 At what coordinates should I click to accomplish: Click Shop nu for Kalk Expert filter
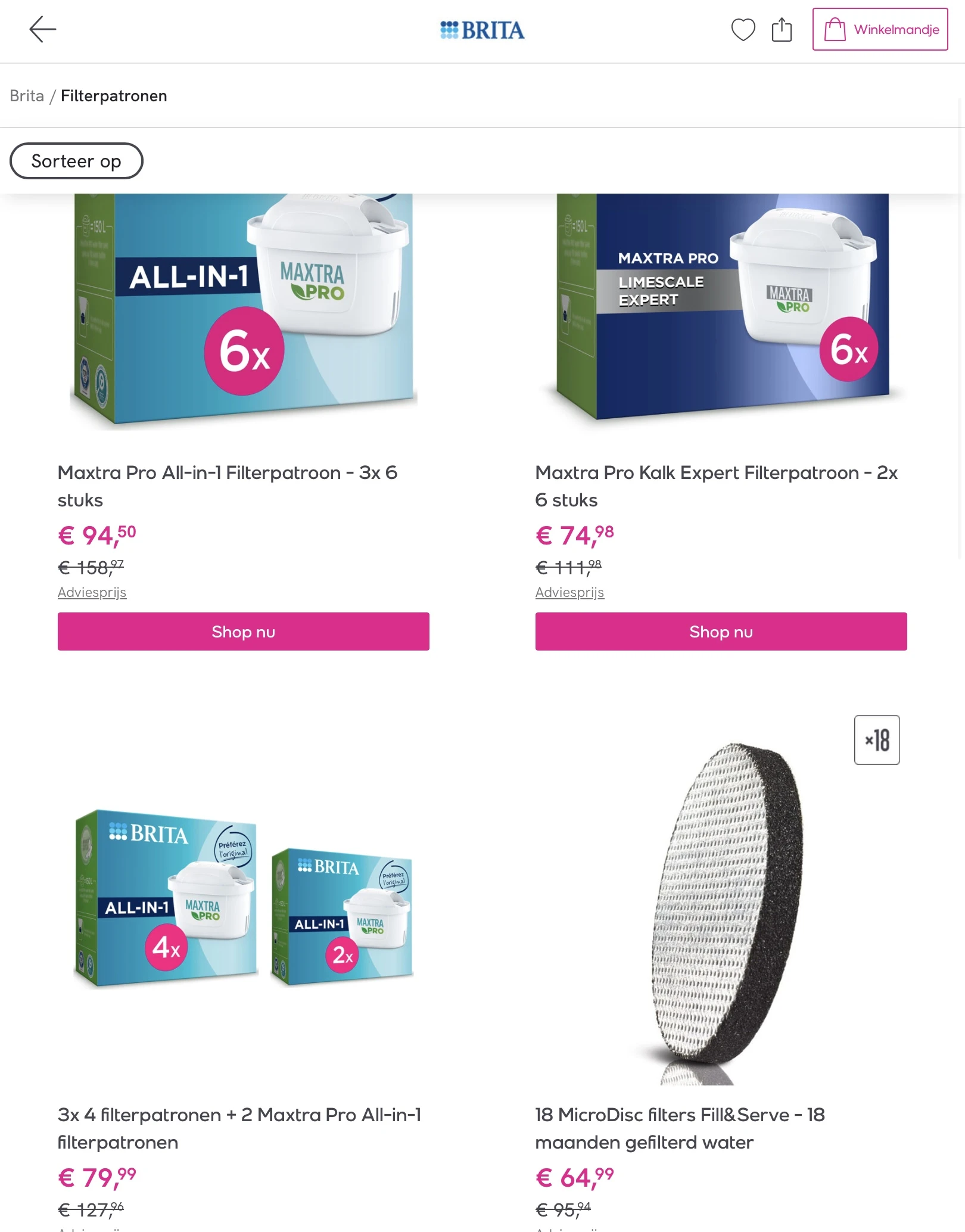[x=721, y=631]
